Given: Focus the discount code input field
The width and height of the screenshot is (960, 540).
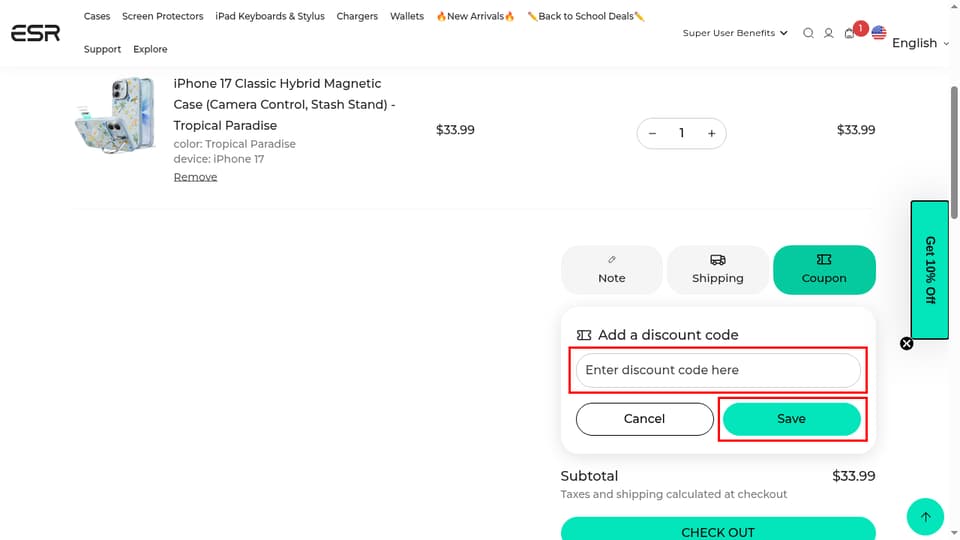Looking at the screenshot, I should pyautogui.click(x=718, y=370).
